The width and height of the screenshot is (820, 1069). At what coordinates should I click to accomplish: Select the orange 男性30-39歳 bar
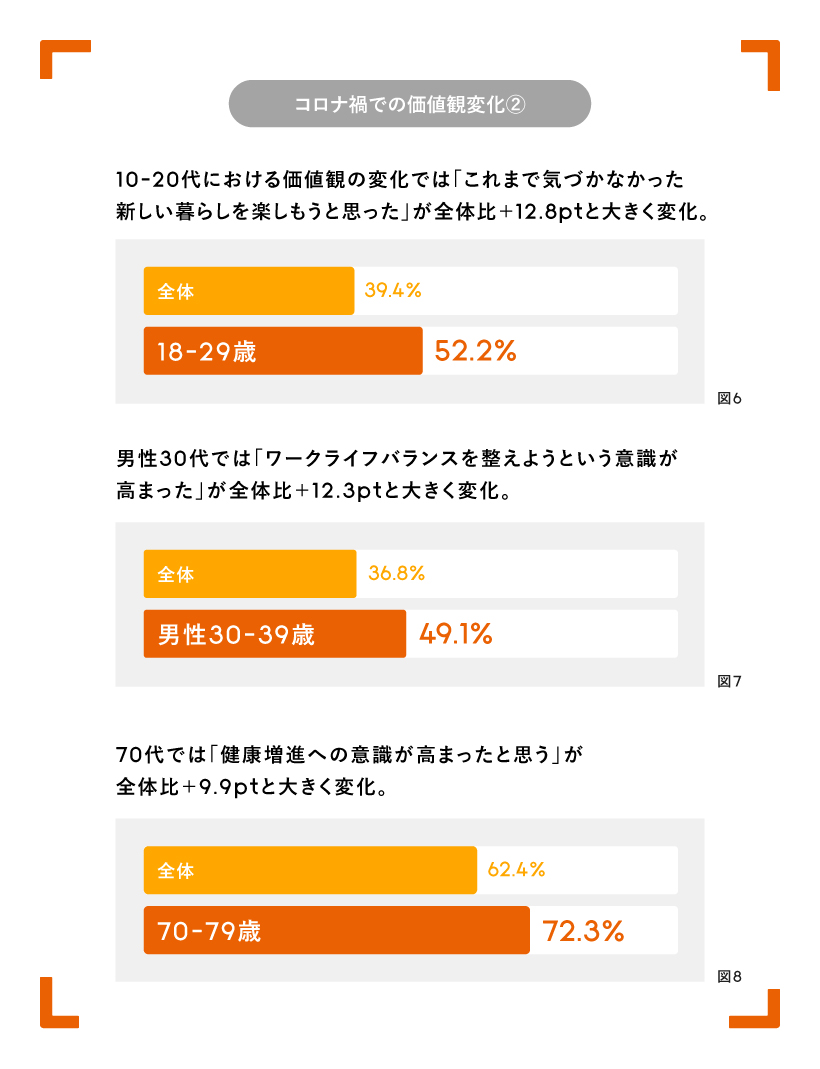pos(275,634)
